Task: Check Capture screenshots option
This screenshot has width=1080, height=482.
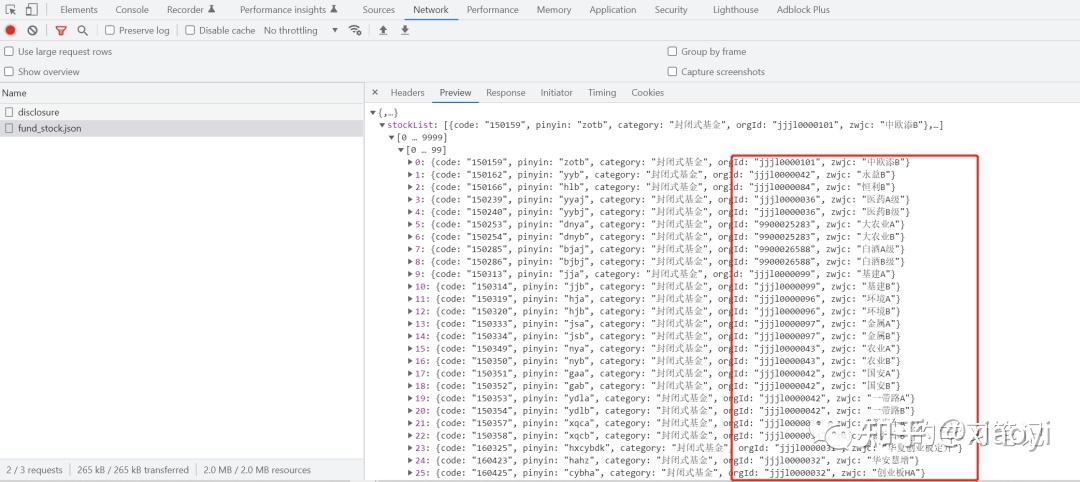Action: 672,72
